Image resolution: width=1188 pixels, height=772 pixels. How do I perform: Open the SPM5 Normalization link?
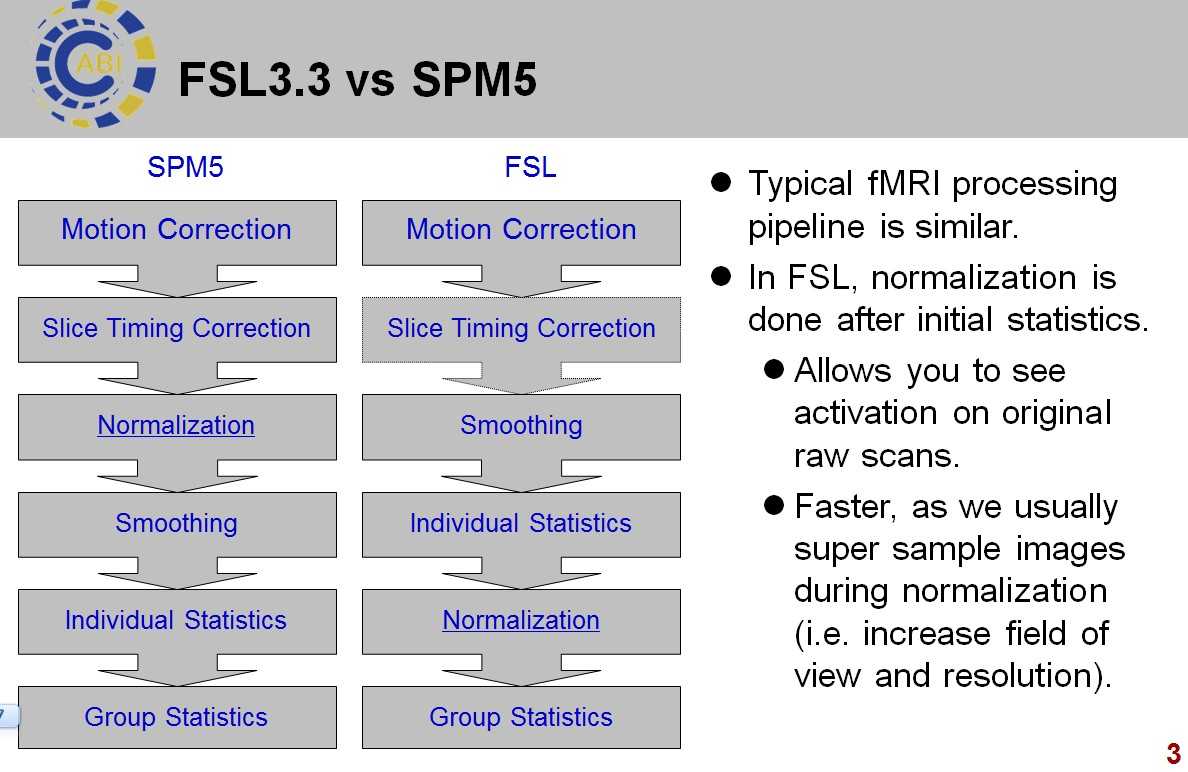pyautogui.click(x=176, y=425)
